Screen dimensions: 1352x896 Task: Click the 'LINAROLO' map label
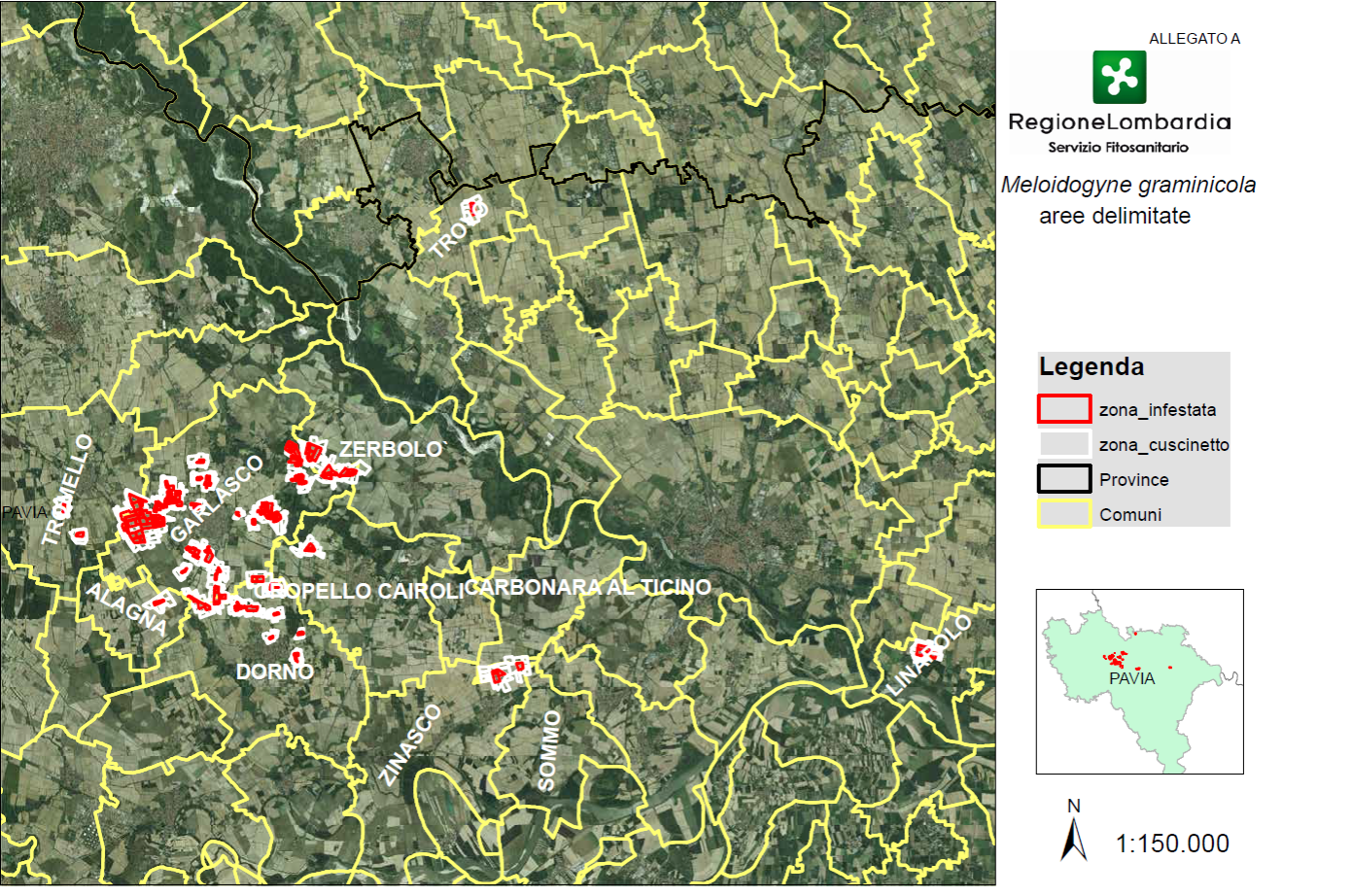pos(929,655)
